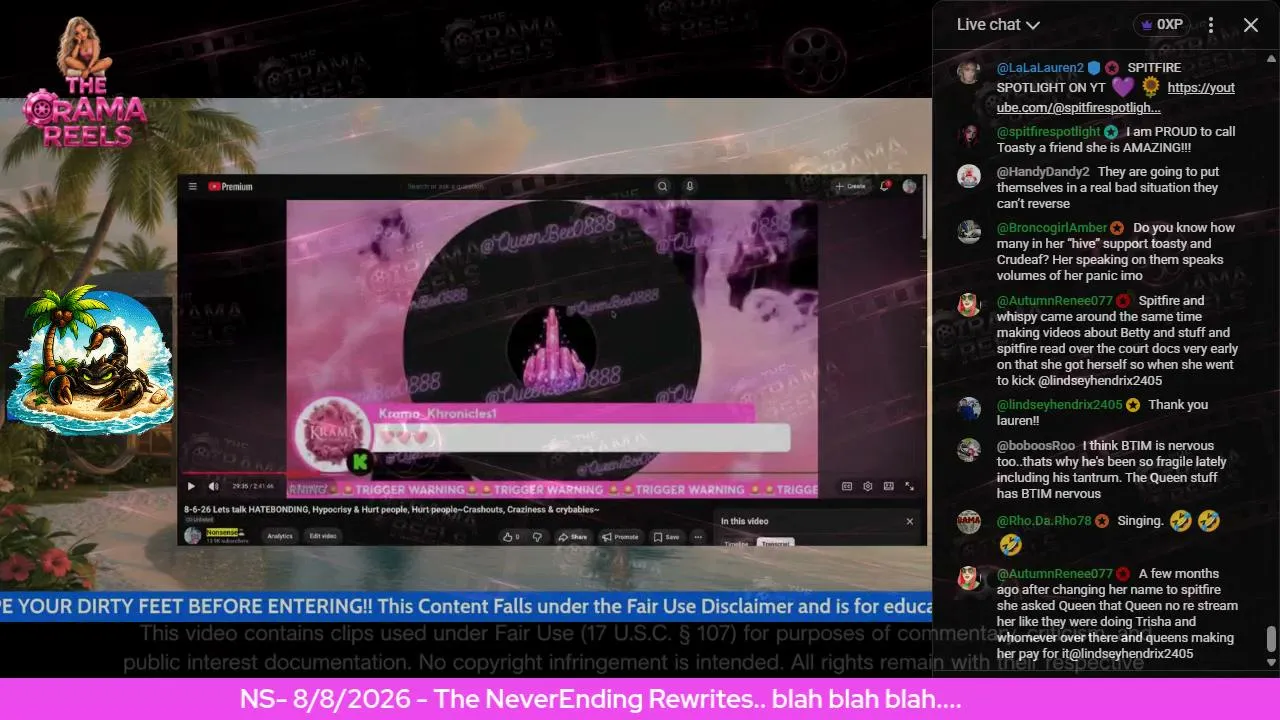The image size is (1280, 720).
Task: Save the video to a playlist
Action: point(666,537)
